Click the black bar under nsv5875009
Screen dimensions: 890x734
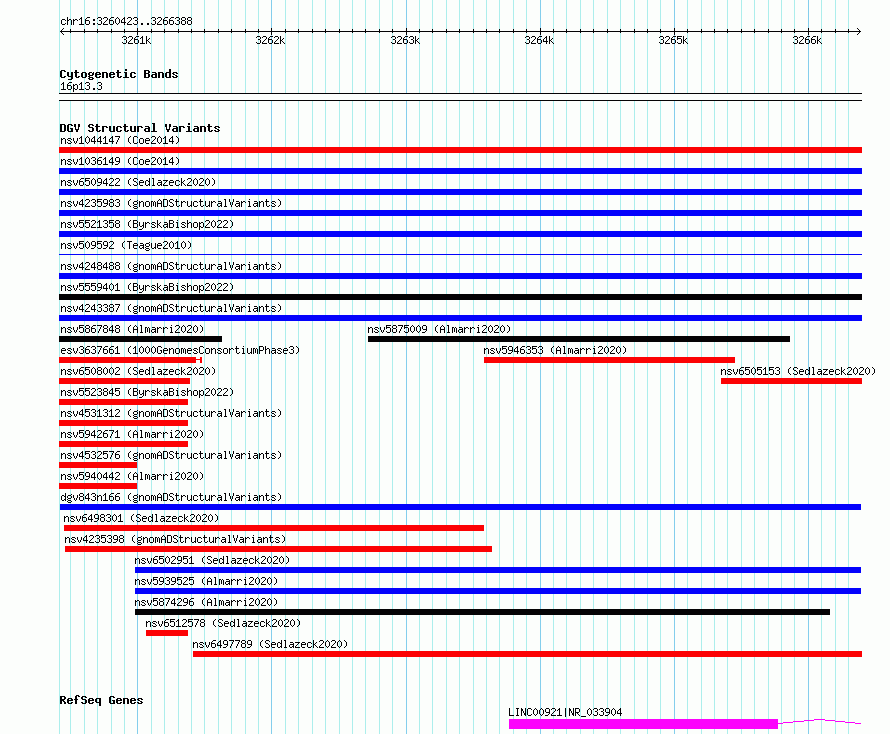pyautogui.click(x=579, y=339)
